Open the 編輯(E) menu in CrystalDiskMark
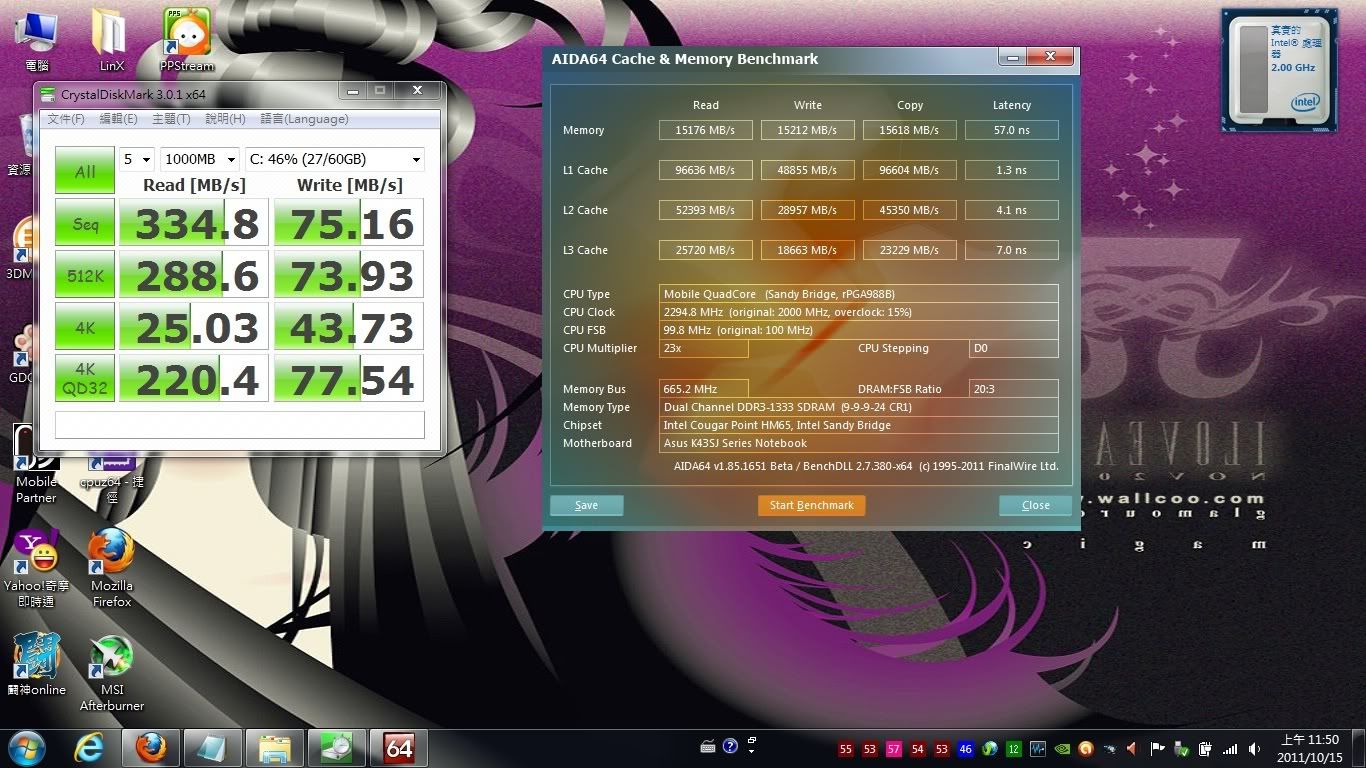This screenshot has width=1366, height=768. point(118,119)
